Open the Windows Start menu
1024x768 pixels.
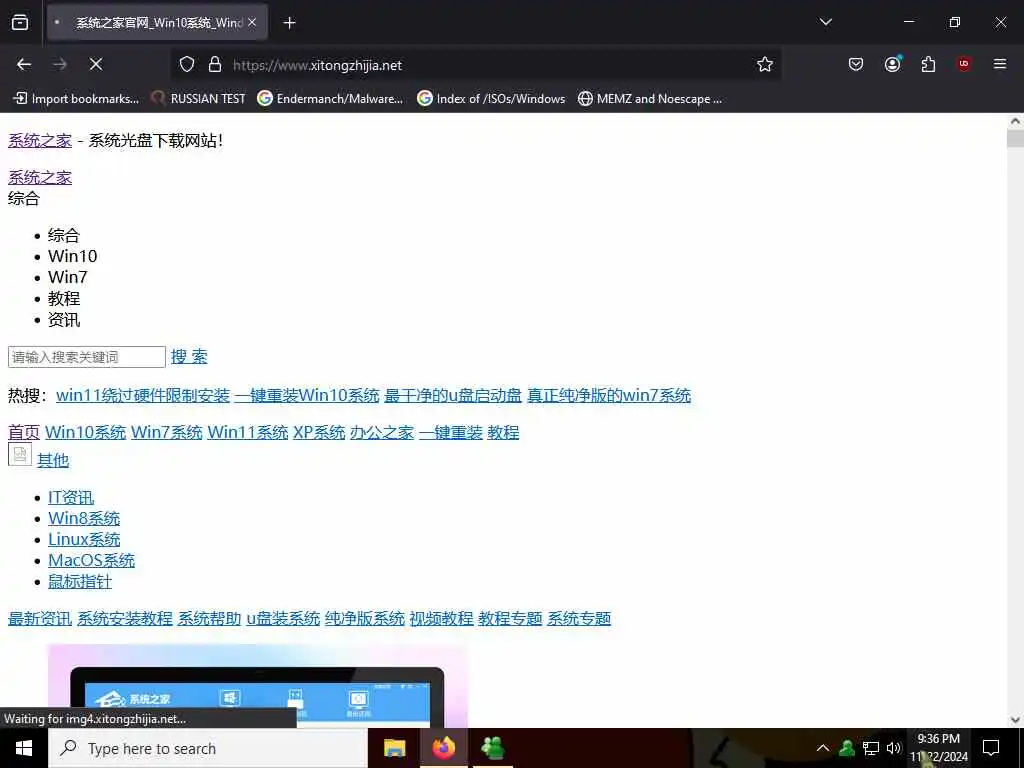coord(24,748)
